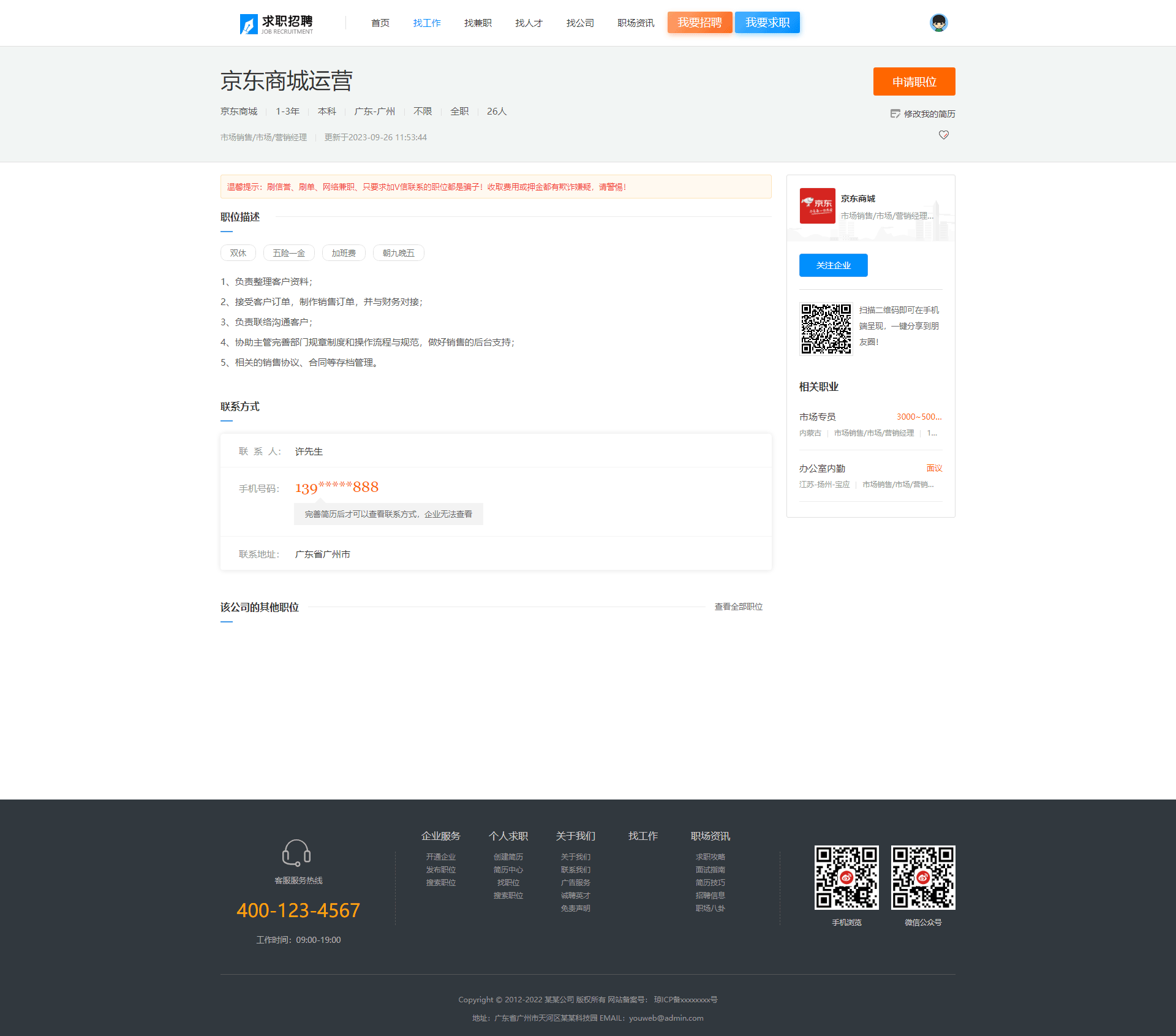Image resolution: width=1176 pixels, height=1036 pixels.
Task: Click footer link 广告服务
Action: pos(576,883)
